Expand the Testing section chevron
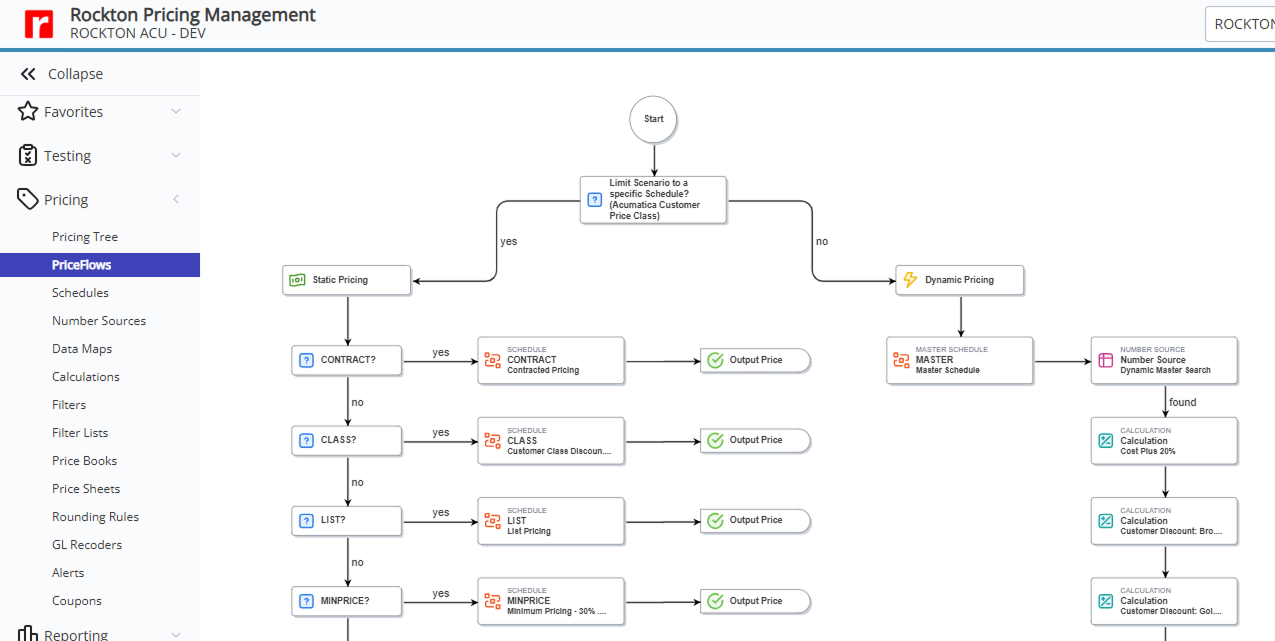Viewport: 1275px width, 641px height. click(176, 156)
